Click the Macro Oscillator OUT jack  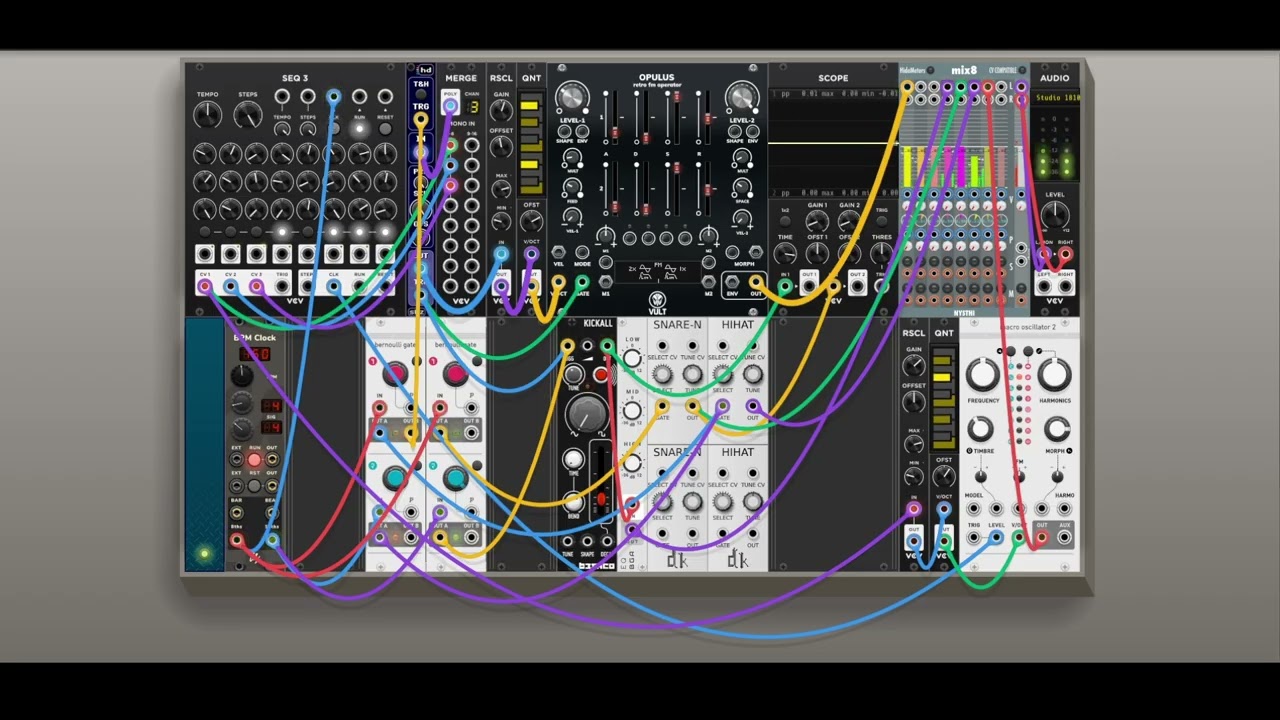1042,538
